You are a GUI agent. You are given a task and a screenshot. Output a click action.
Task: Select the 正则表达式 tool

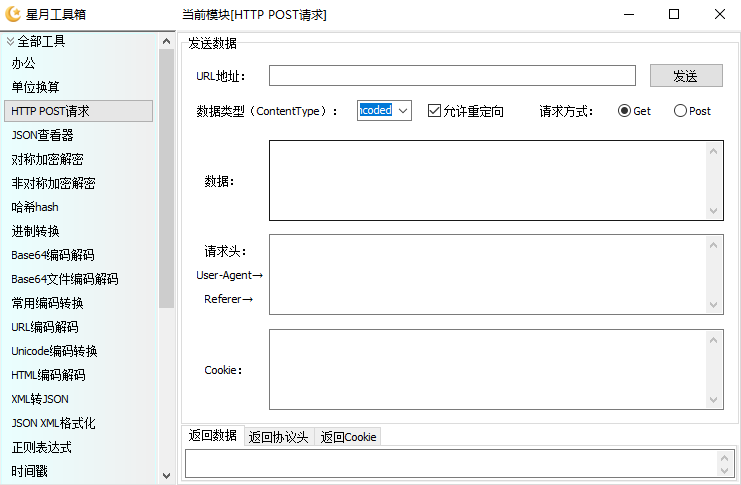[42, 447]
